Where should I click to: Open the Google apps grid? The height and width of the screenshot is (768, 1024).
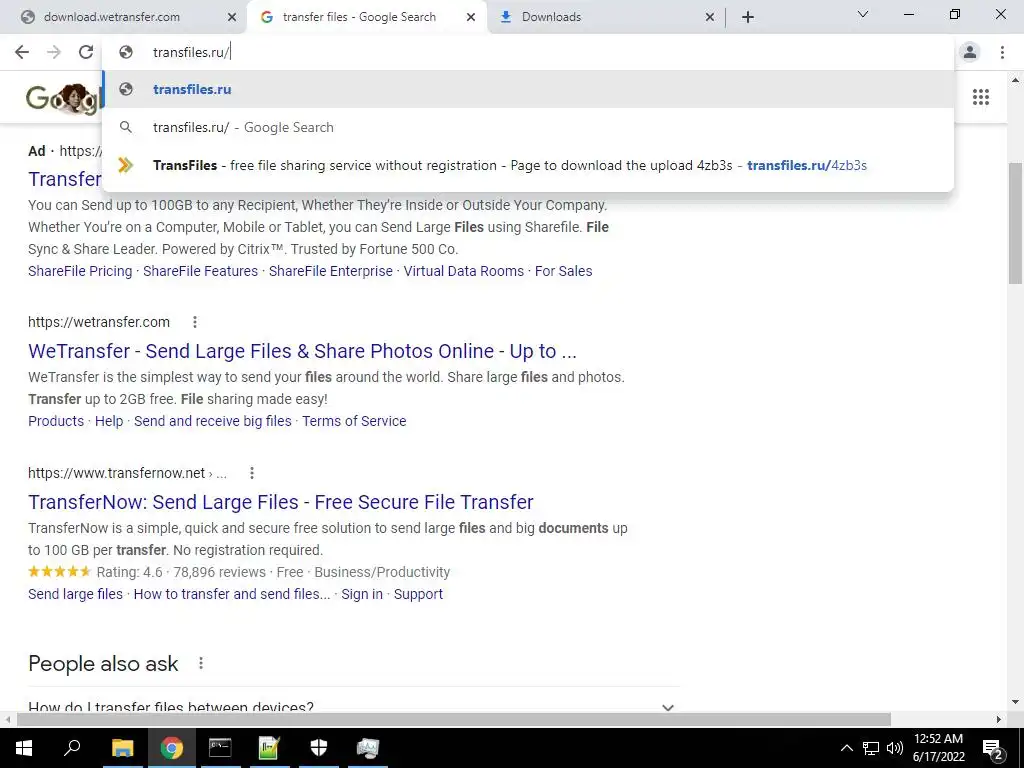(x=980, y=97)
